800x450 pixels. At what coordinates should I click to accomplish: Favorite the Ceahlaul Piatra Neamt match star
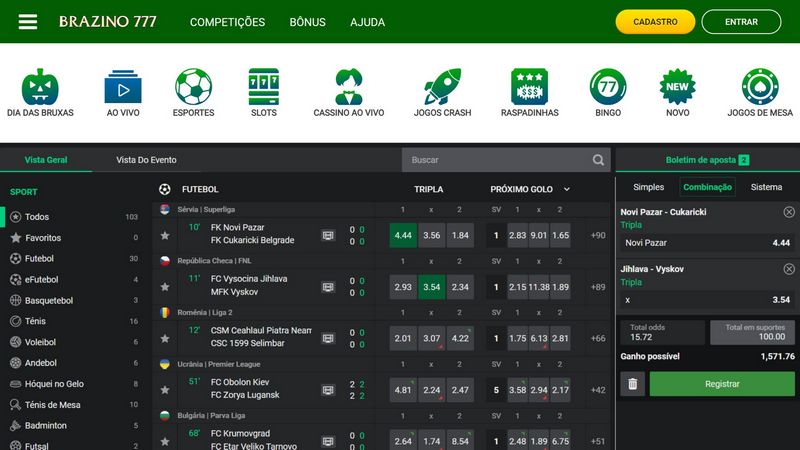(x=165, y=338)
